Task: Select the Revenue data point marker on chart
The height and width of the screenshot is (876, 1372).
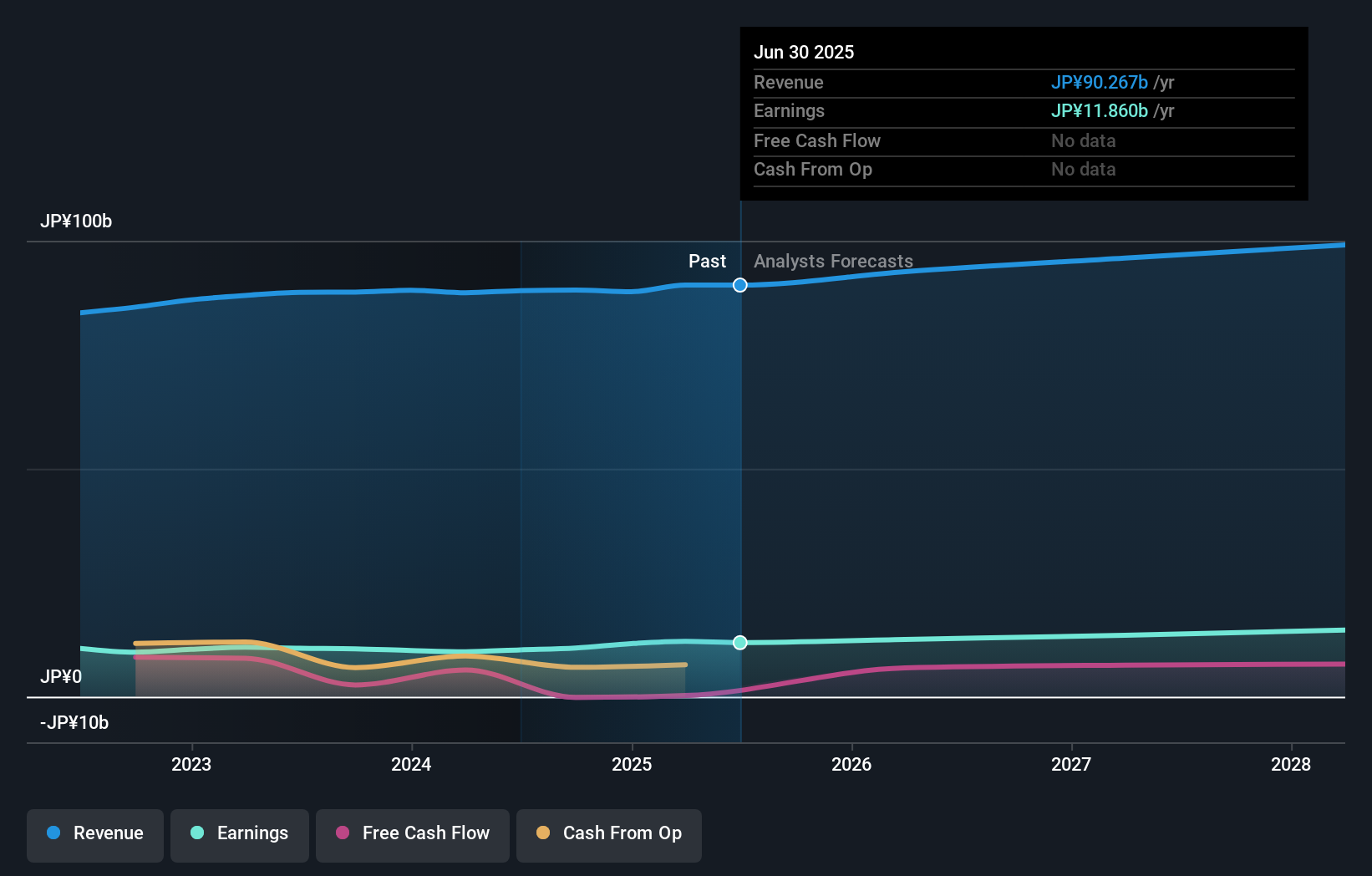Action: [x=739, y=285]
